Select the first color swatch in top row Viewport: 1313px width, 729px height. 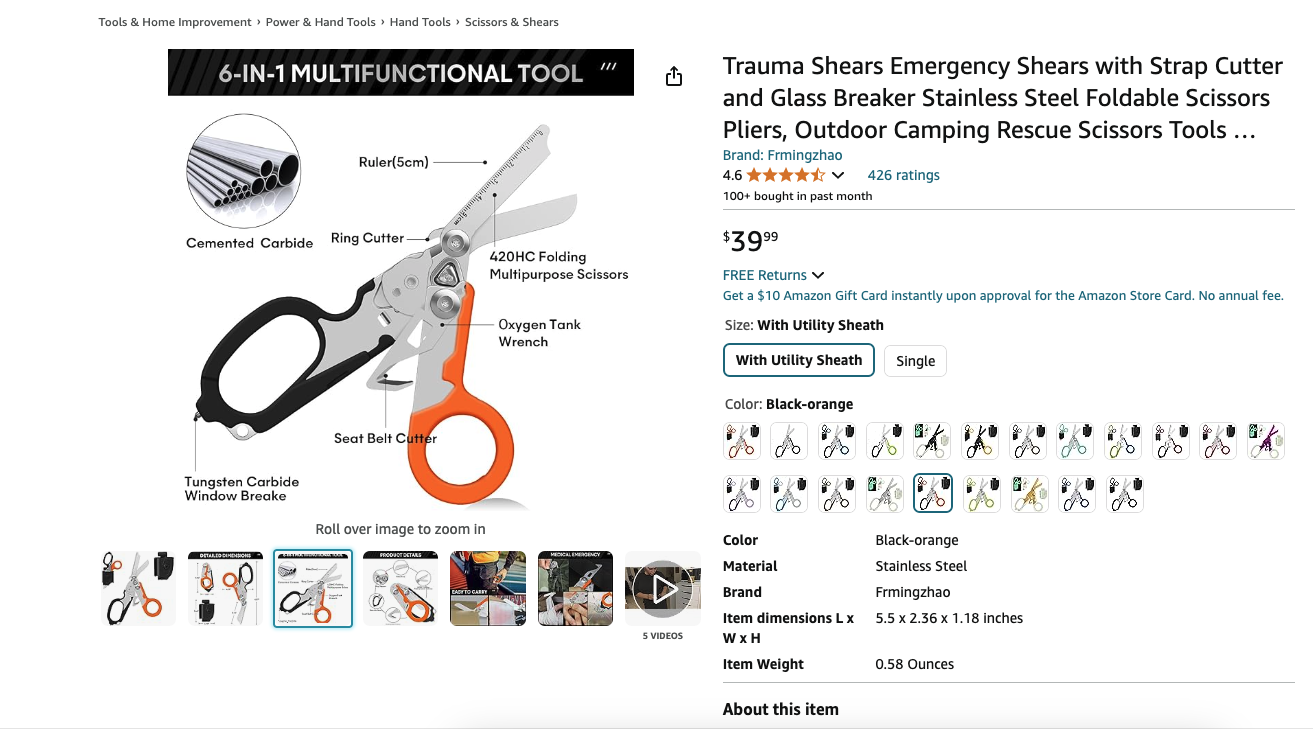click(742, 441)
